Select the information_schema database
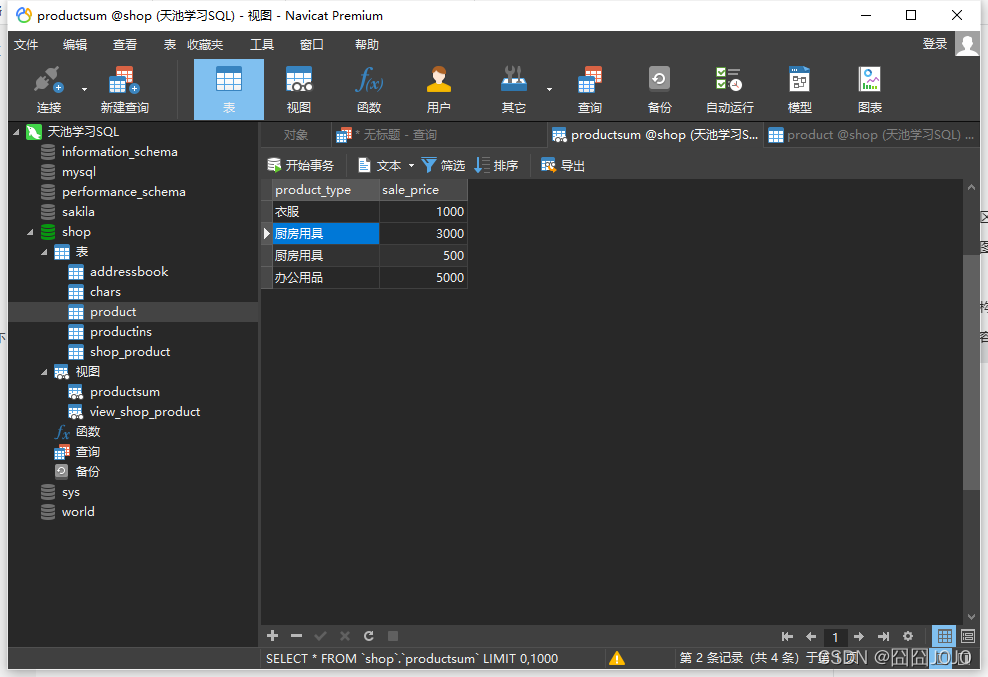Image resolution: width=988 pixels, height=677 pixels. coord(120,152)
